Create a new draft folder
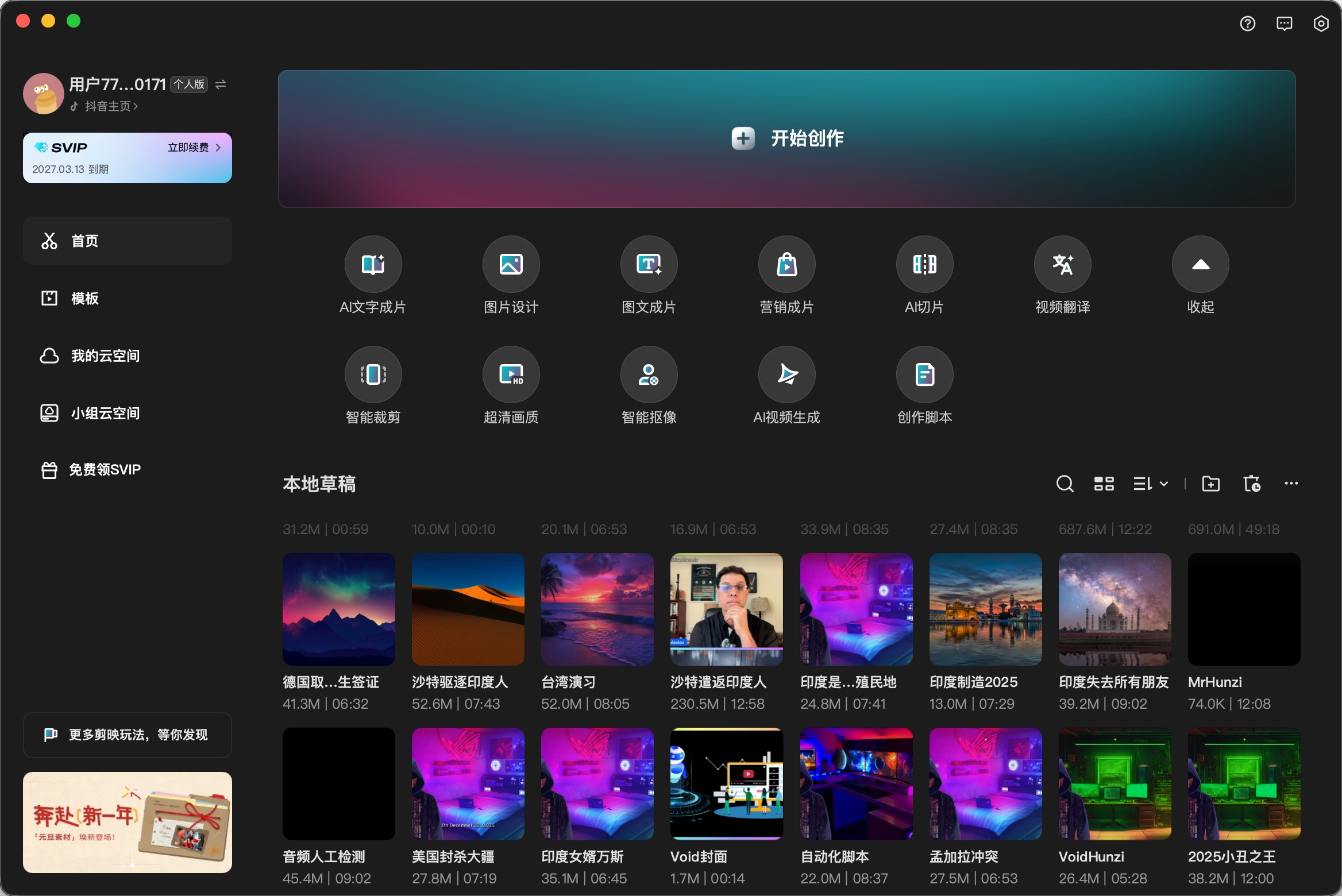The width and height of the screenshot is (1342, 896). 1210,484
